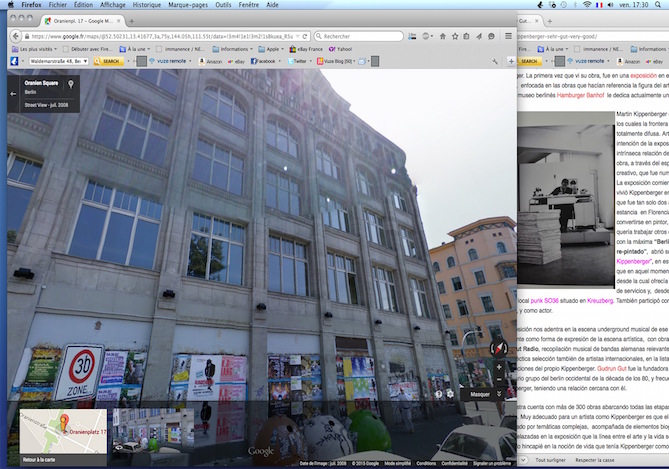This screenshot has height=469, width=669.
Task: Click Retour à la carte
Action: click(x=39, y=460)
